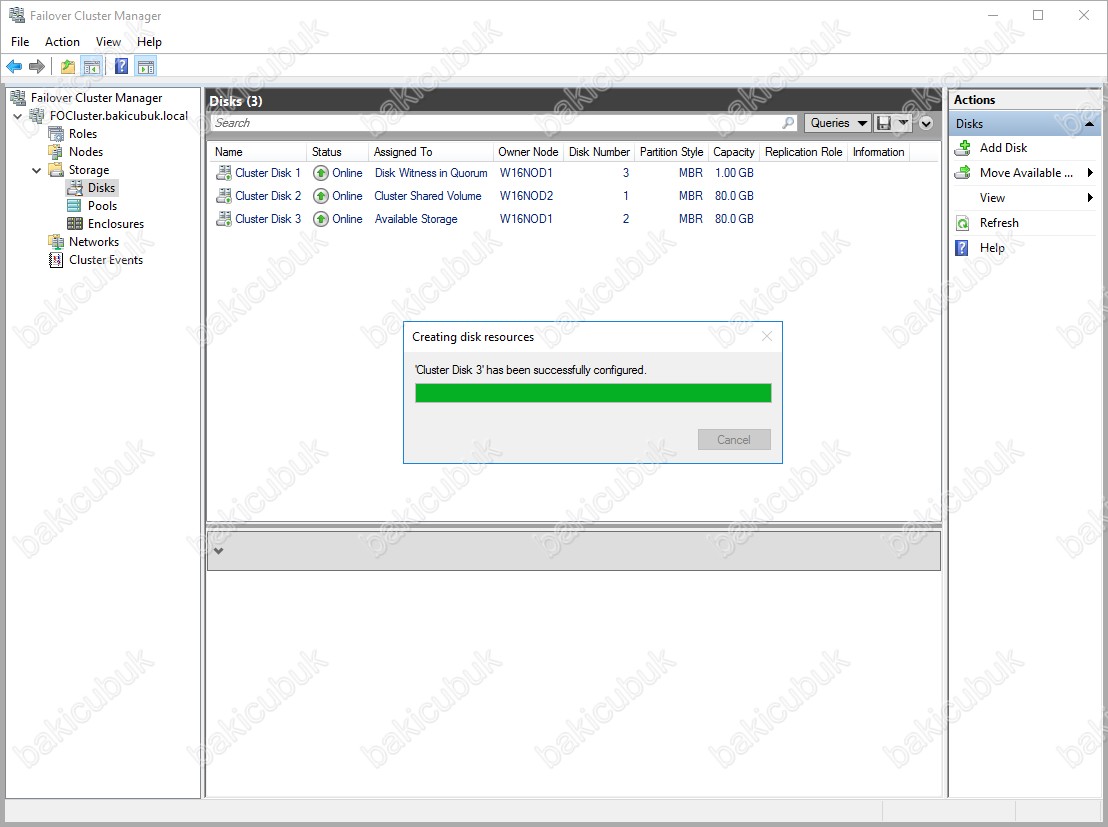The height and width of the screenshot is (827, 1108).
Task: Open the View submenu in Actions pane
Action: [1025, 198]
